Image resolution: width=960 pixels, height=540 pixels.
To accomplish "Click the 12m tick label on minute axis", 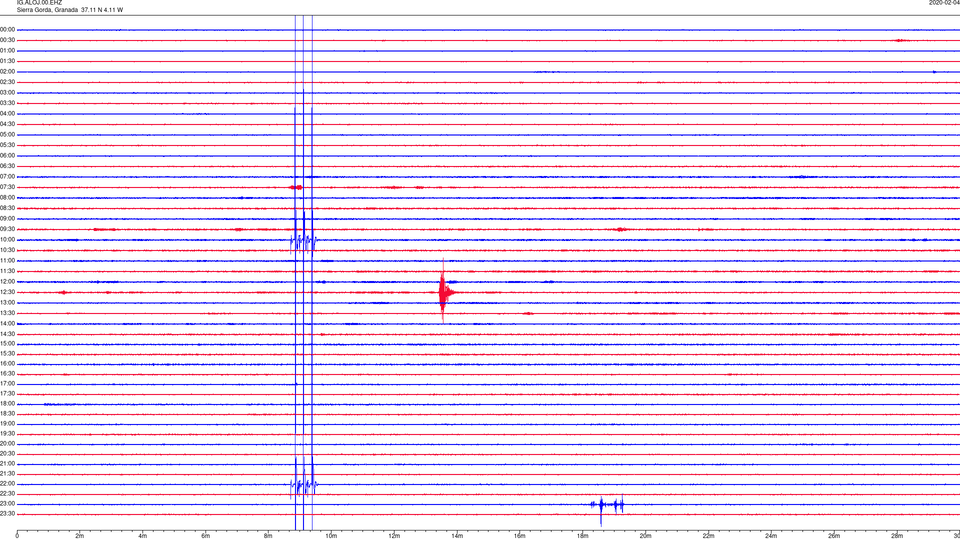I will click(x=394, y=536).
